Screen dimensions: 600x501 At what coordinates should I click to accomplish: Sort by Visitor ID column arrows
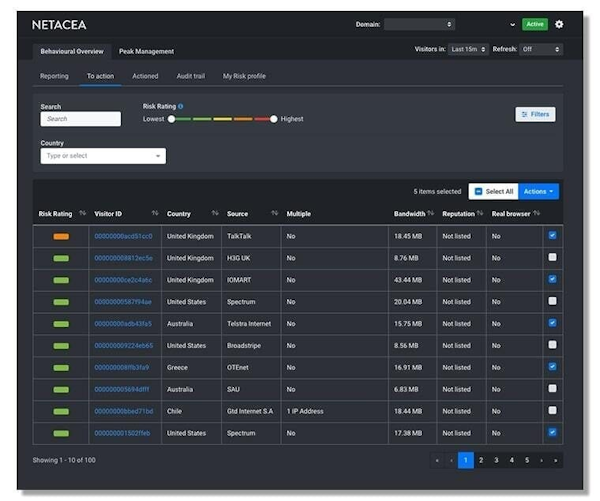point(155,213)
